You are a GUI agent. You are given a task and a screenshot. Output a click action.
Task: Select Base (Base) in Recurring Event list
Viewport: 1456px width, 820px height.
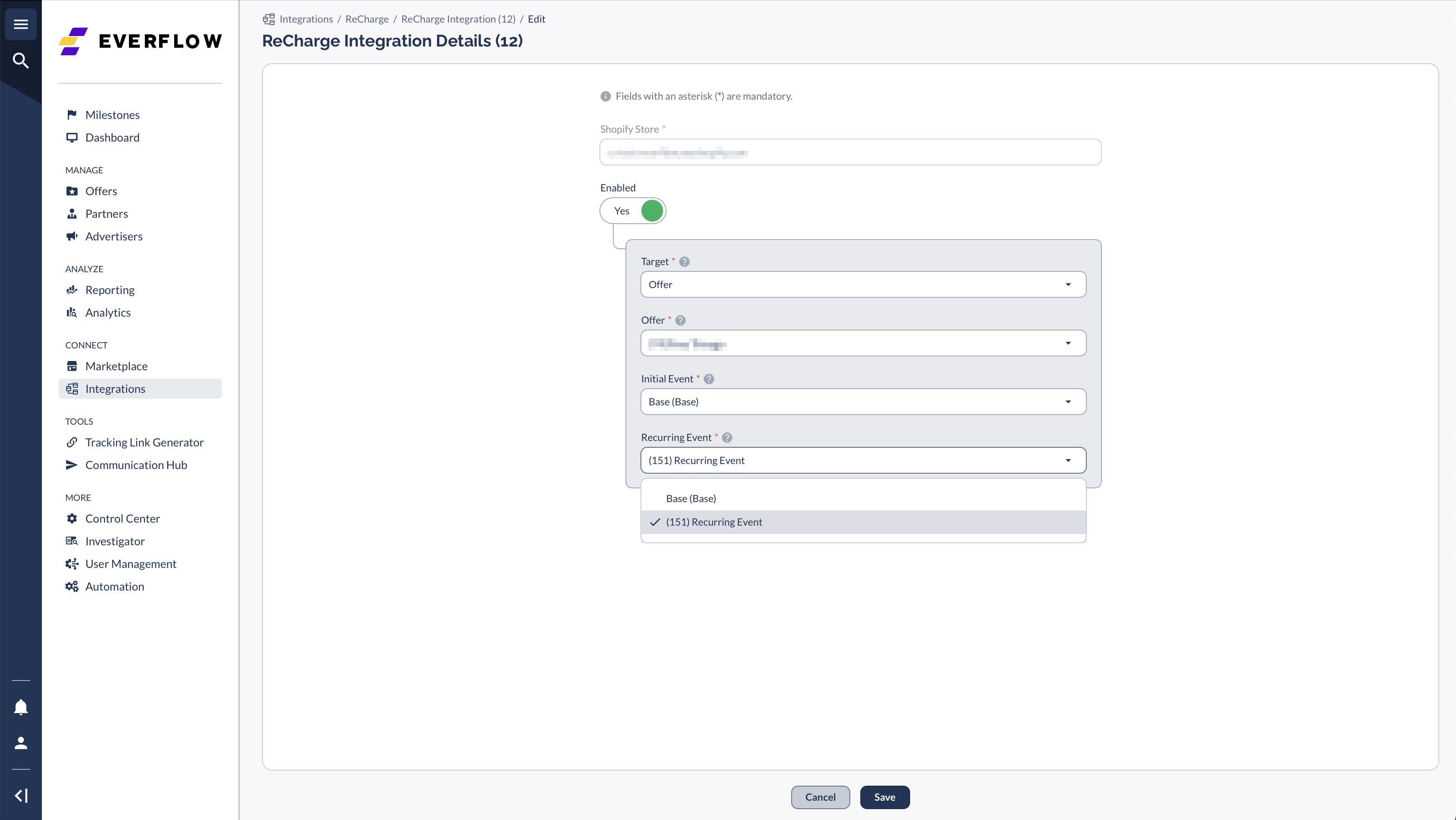click(x=863, y=499)
